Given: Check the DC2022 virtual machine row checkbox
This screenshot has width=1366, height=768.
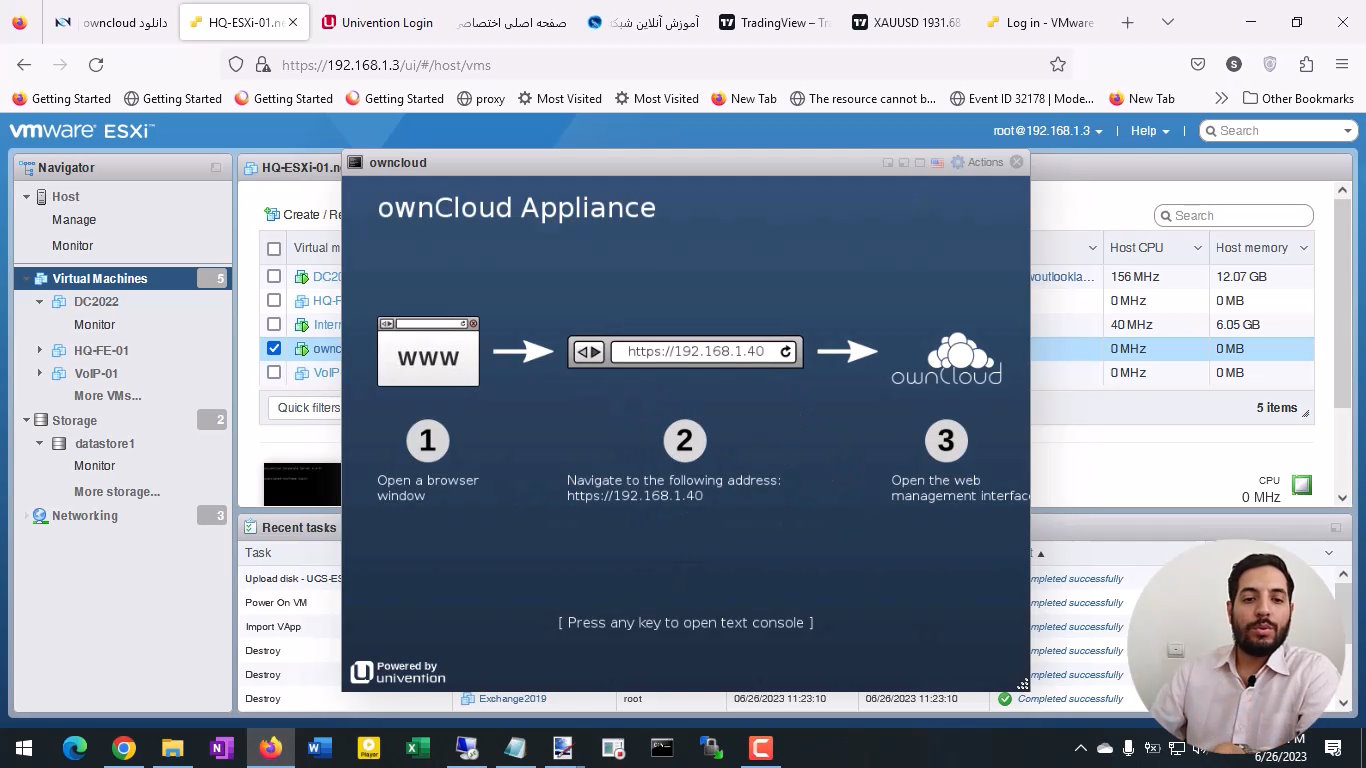Looking at the screenshot, I should click(x=274, y=276).
